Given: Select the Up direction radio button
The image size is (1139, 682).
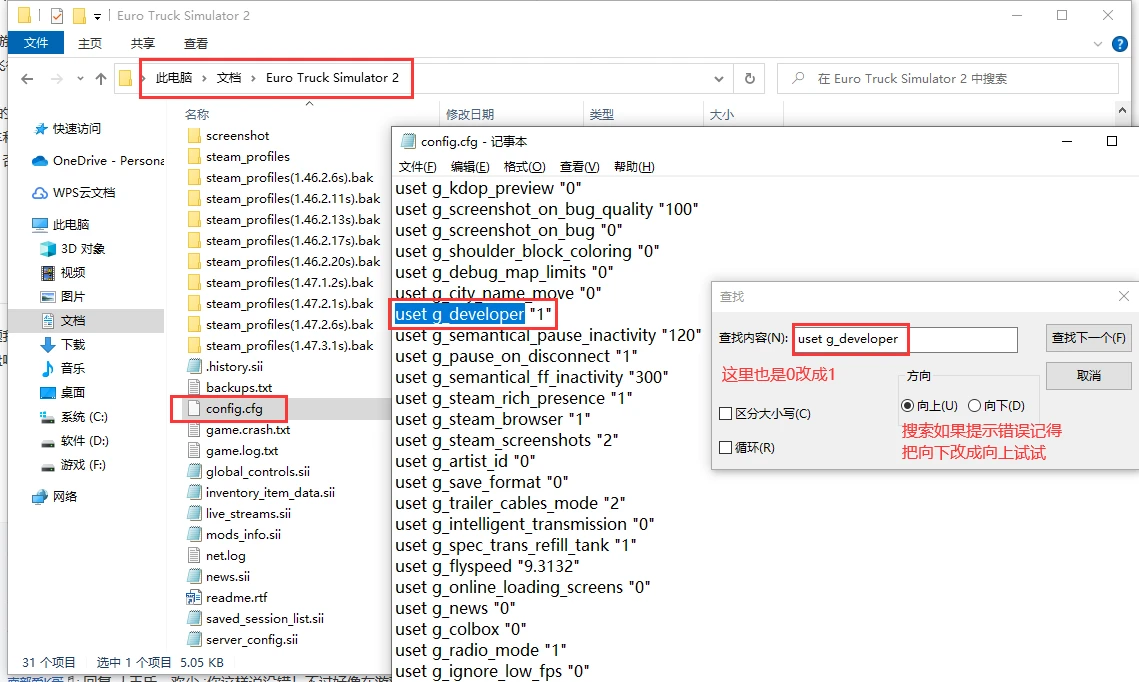Looking at the screenshot, I should point(907,406).
